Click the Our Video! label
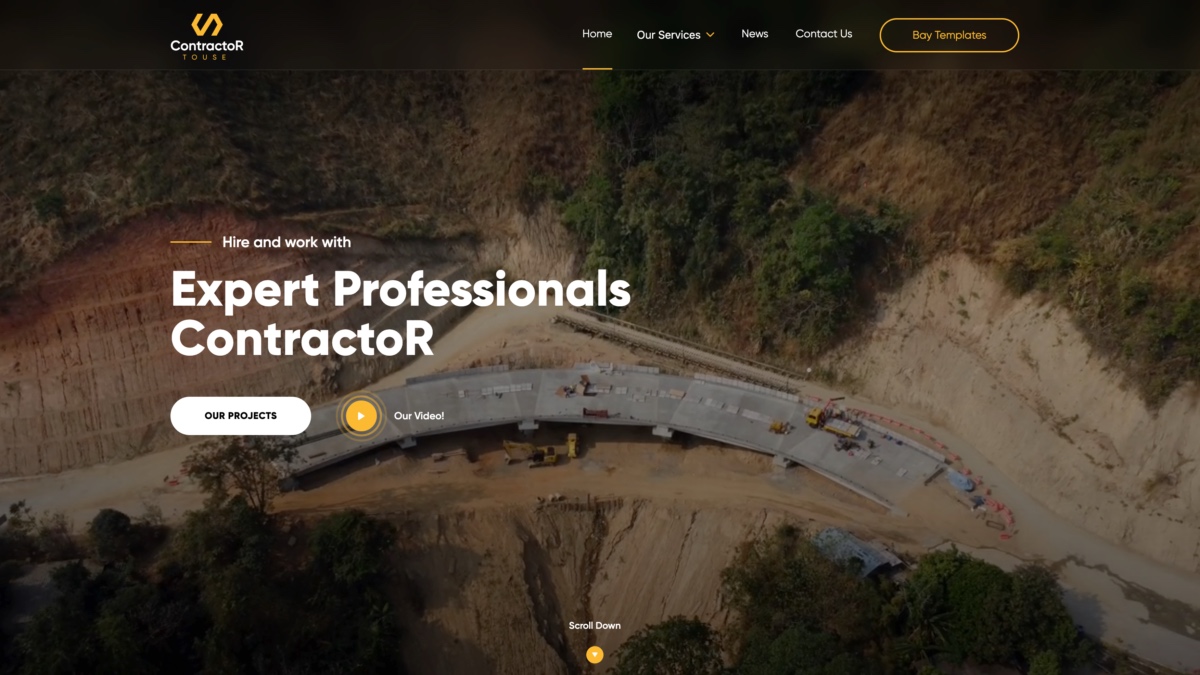1200x675 pixels. pyautogui.click(x=419, y=416)
